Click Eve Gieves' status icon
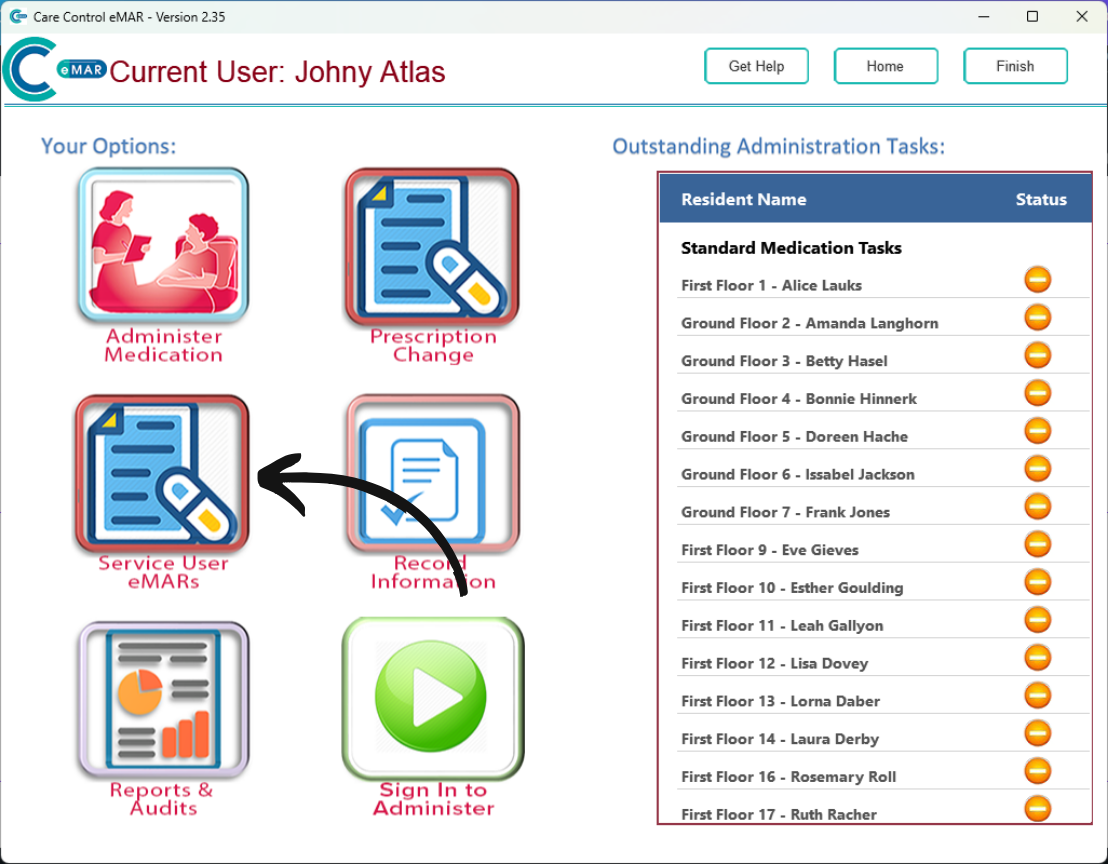Screen dimensions: 1108x864 tap(1038, 543)
